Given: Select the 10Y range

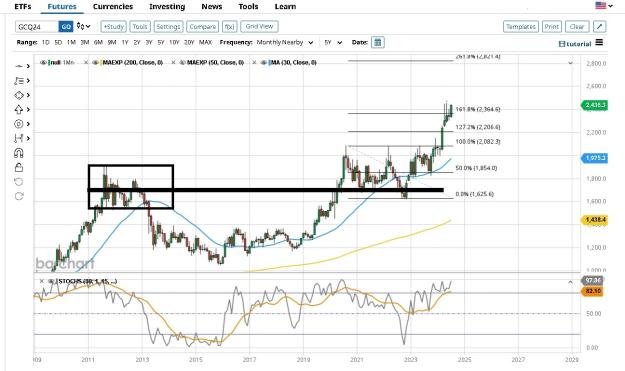Looking at the screenshot, I should click(x=174, y=42).
